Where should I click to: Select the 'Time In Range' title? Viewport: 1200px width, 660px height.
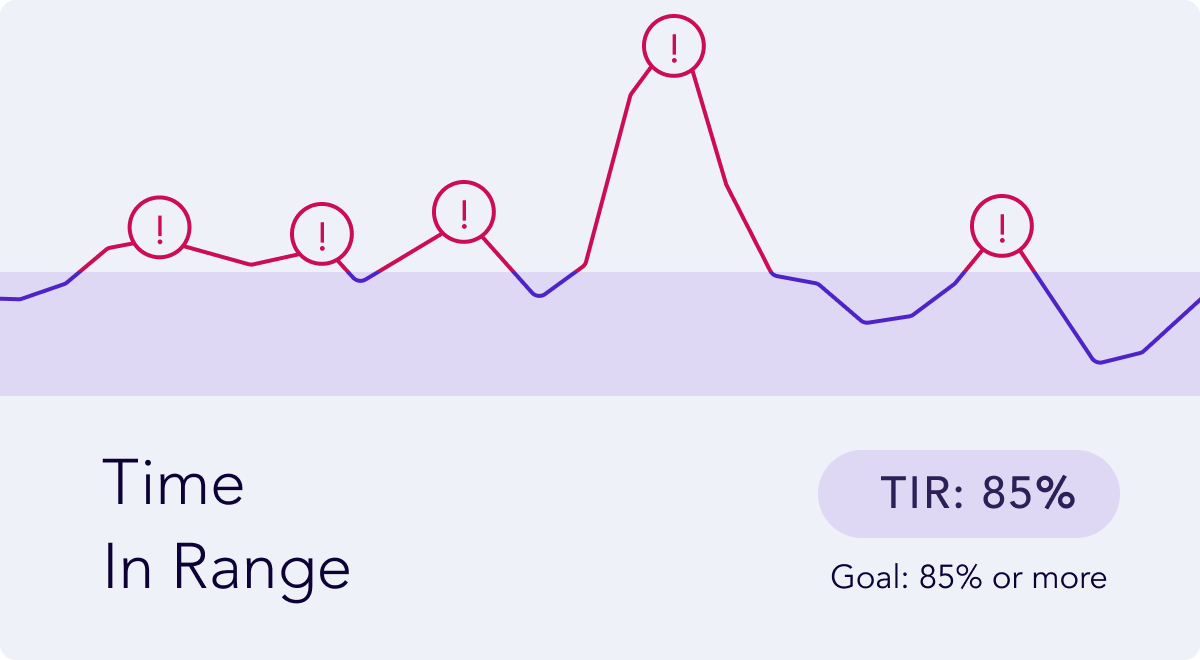click(227, 526)
